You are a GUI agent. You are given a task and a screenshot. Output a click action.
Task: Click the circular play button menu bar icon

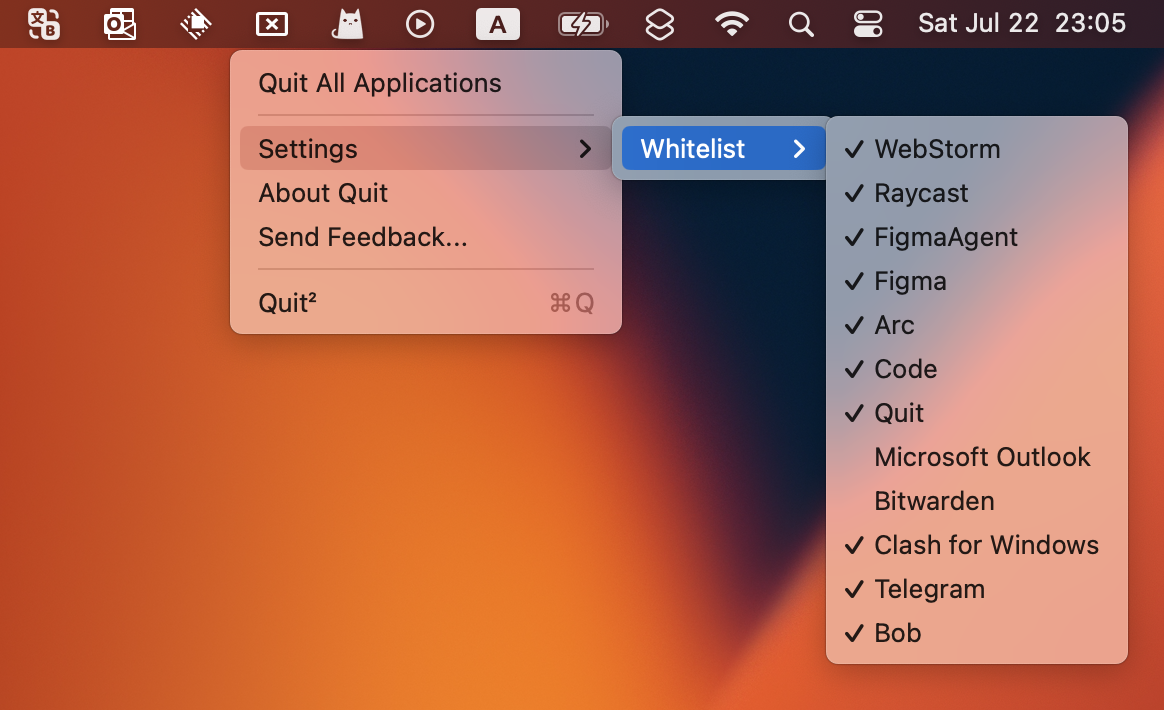click(420, 24)
